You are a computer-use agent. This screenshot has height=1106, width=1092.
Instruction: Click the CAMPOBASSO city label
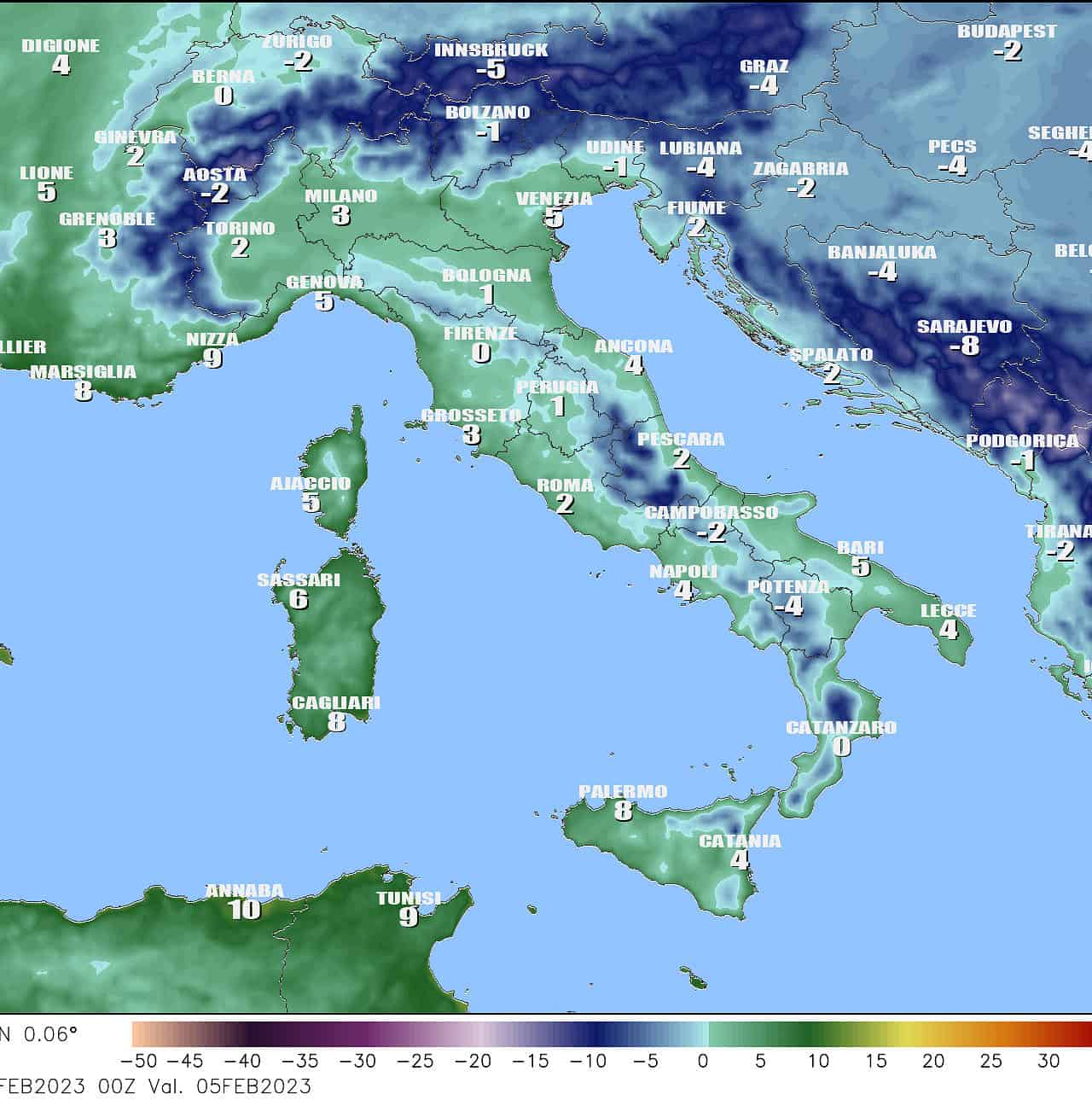712,512
